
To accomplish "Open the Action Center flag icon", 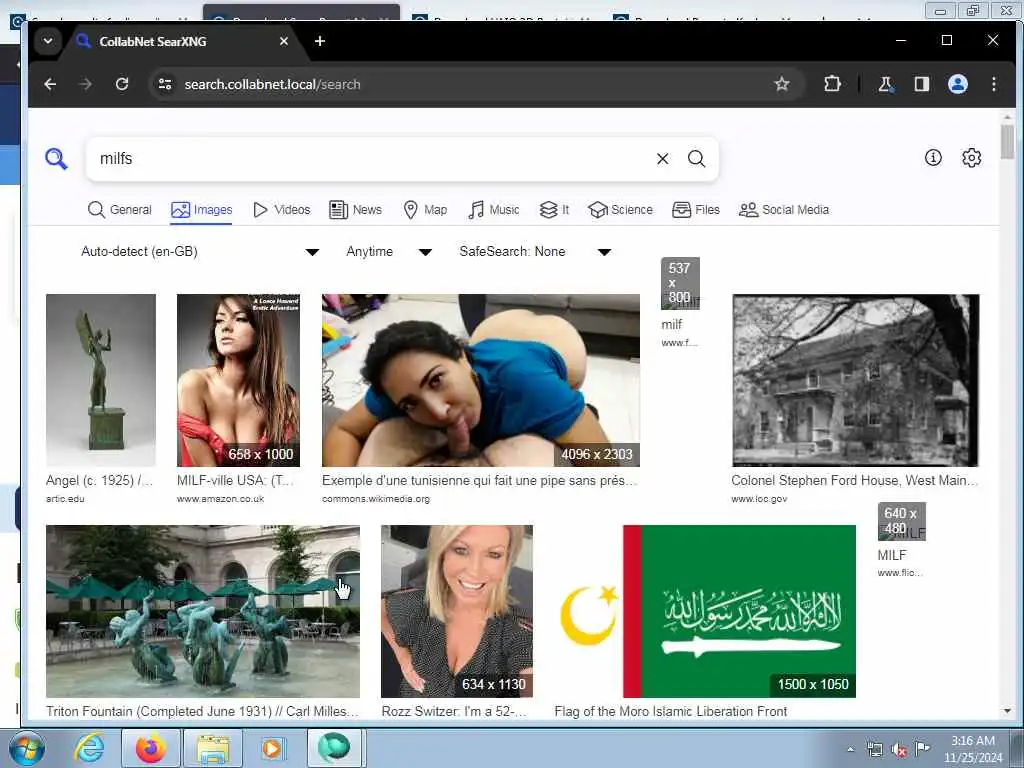I will (922, 748).
